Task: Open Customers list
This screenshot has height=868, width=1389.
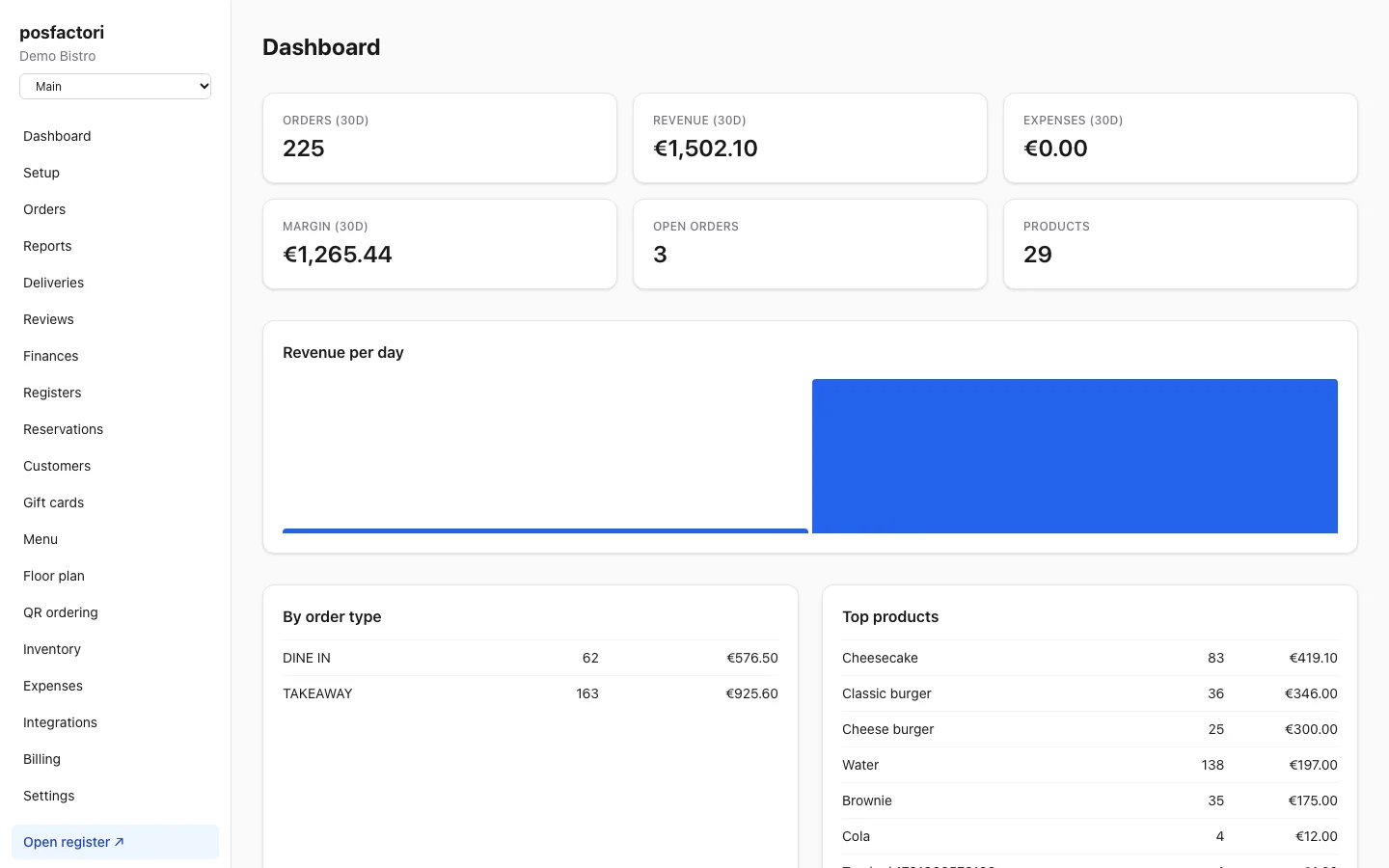Action: coord(57,466)
